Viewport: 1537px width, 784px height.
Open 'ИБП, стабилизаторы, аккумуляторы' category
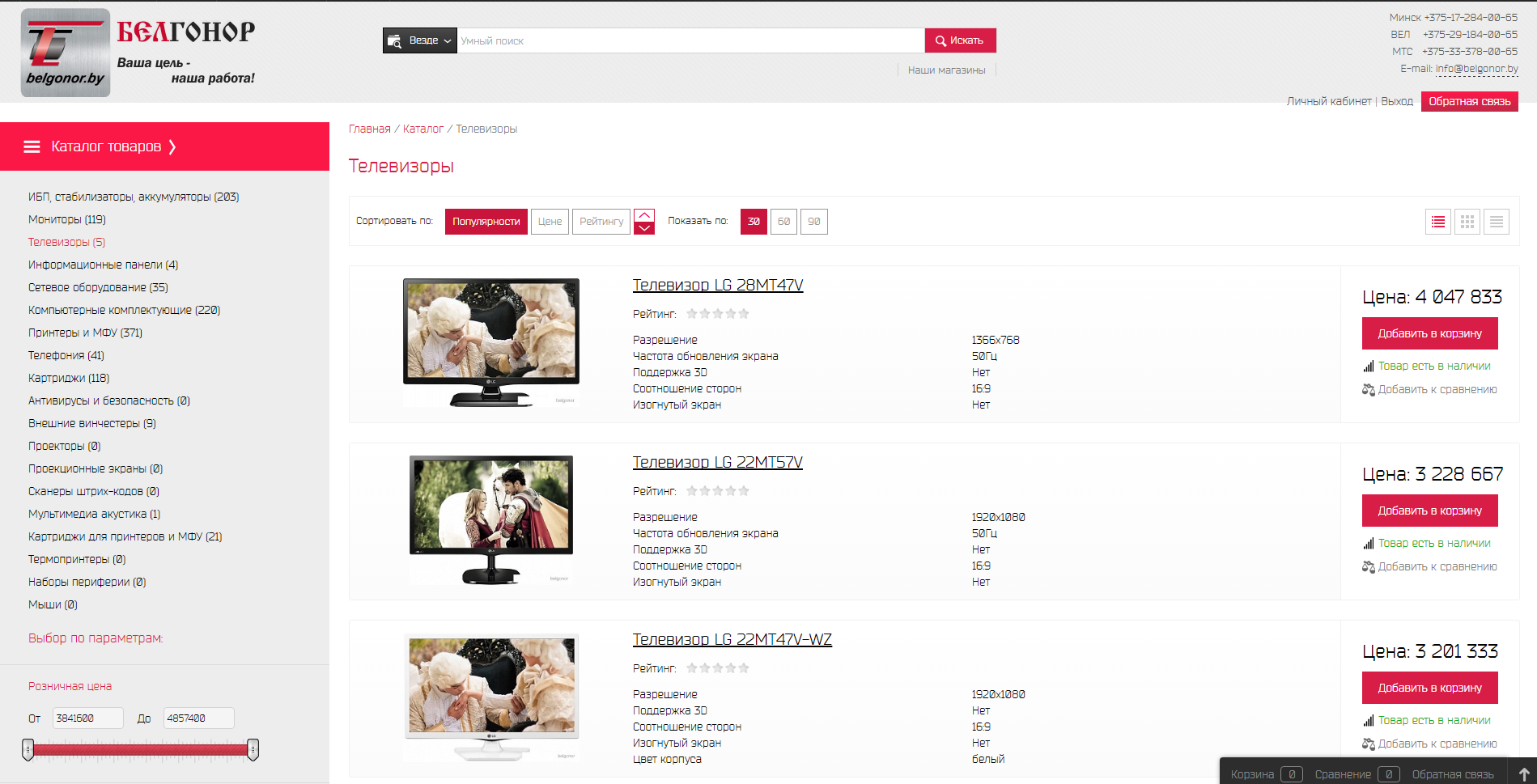click(134, 197)
